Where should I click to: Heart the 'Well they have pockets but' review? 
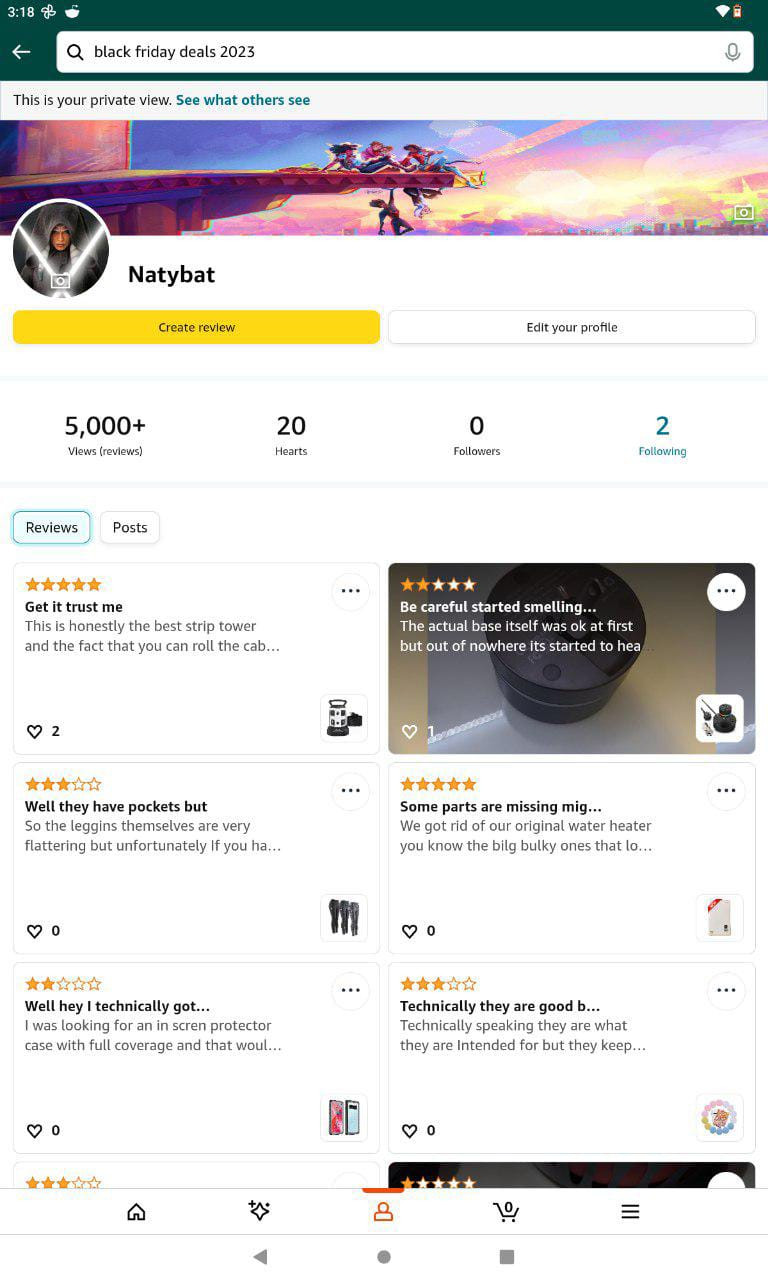(x=34, y=931)
